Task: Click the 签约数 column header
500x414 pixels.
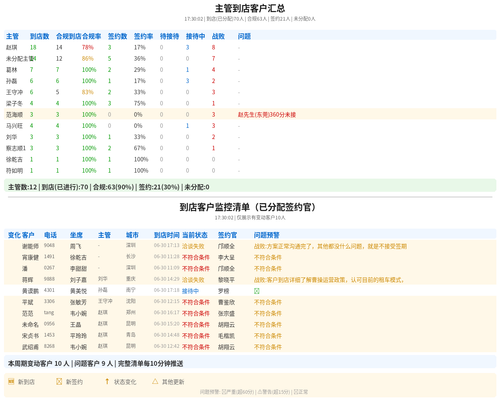Action: 117,36
